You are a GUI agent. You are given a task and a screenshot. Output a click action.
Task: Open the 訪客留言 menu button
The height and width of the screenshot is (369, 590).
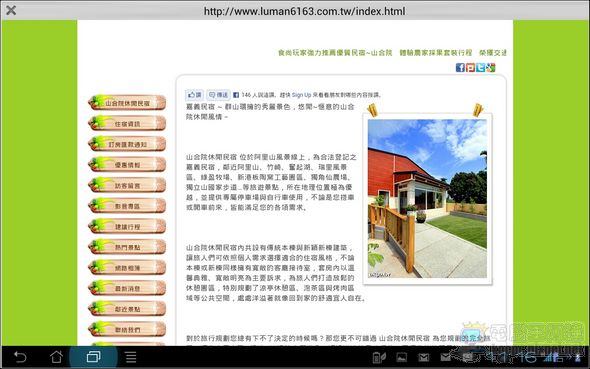click(x=127, y=185)
